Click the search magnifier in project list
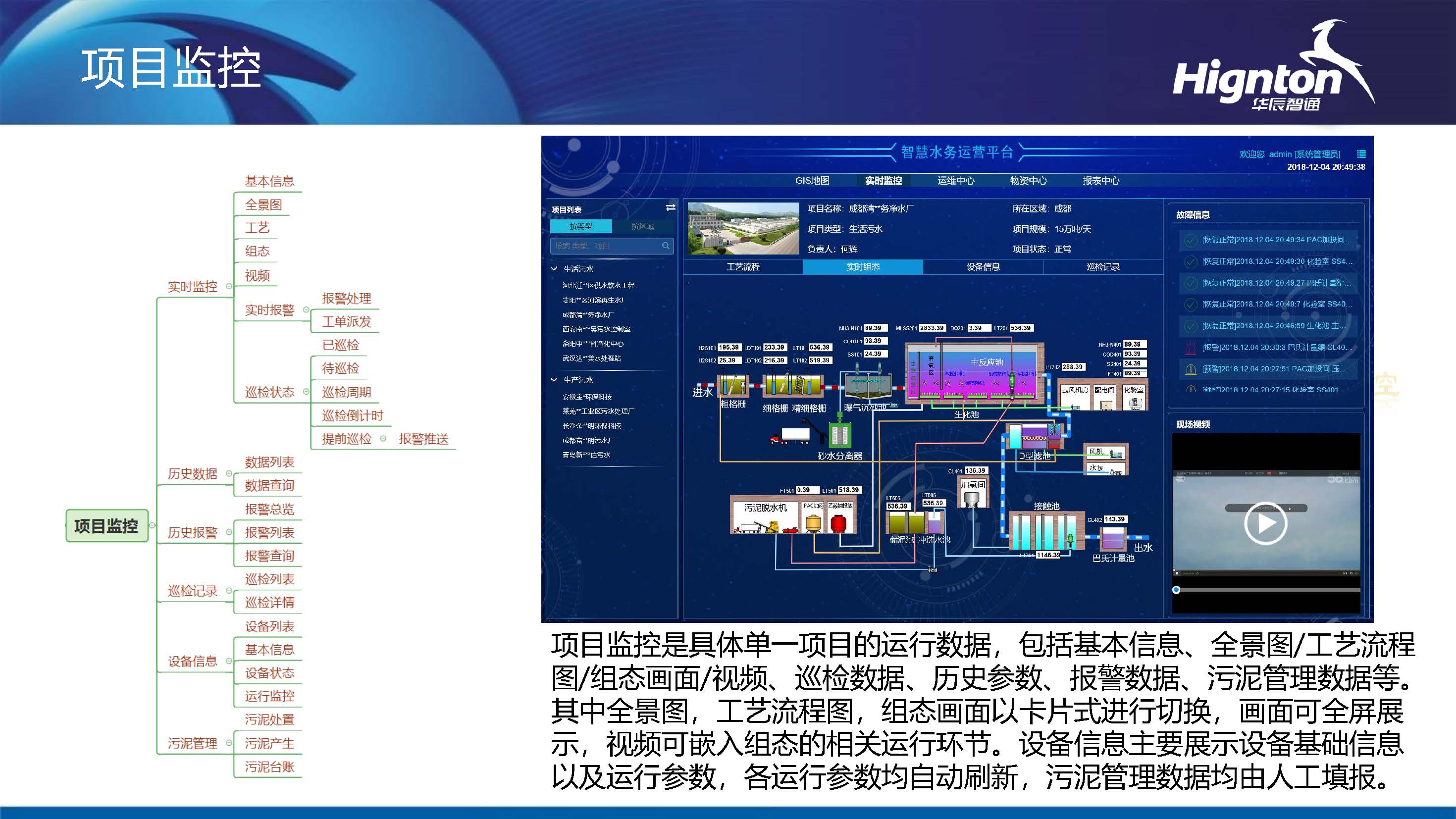 click(665, 246)
